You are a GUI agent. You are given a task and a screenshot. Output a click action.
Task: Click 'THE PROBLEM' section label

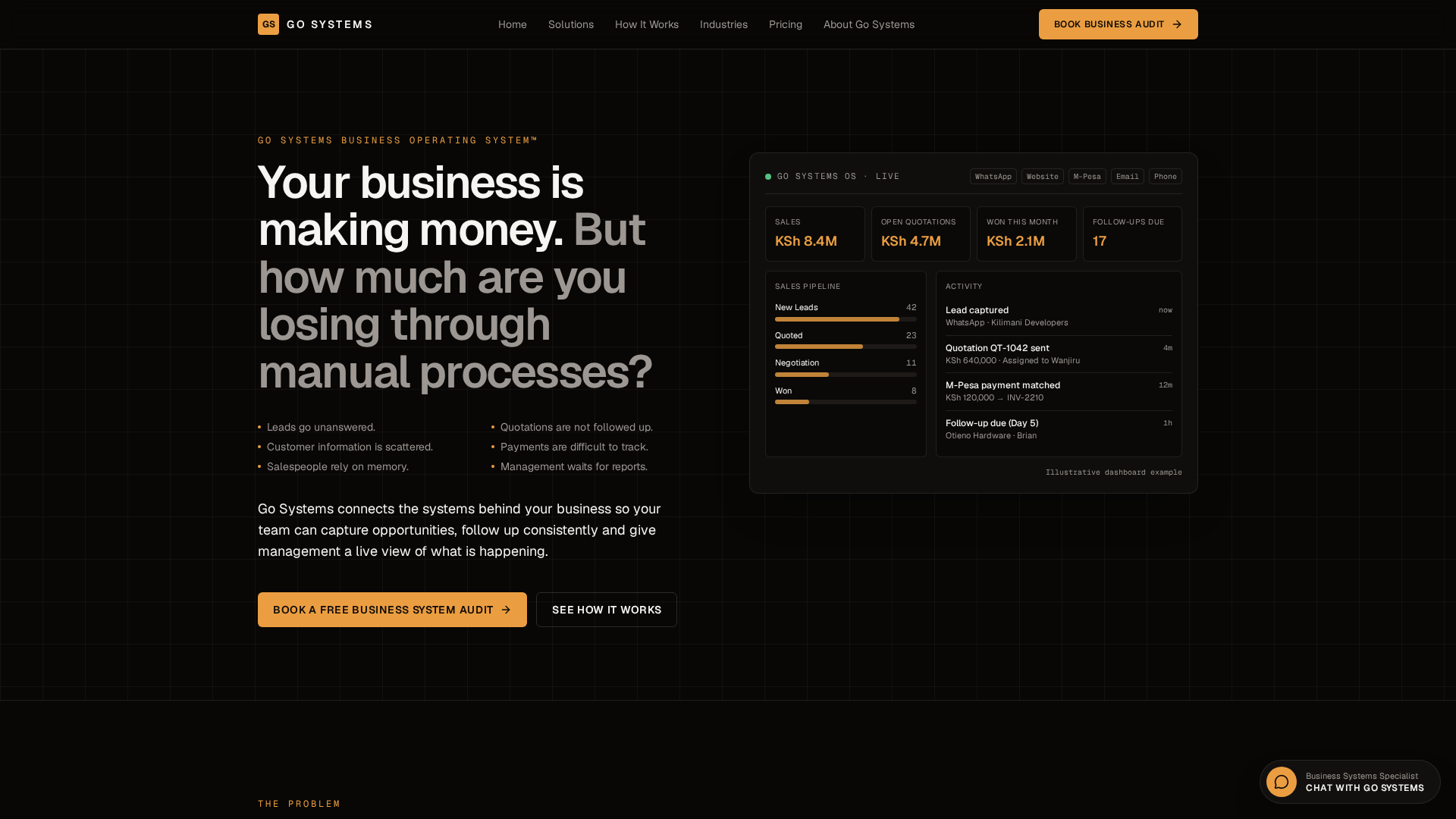(x=300, y=804)
